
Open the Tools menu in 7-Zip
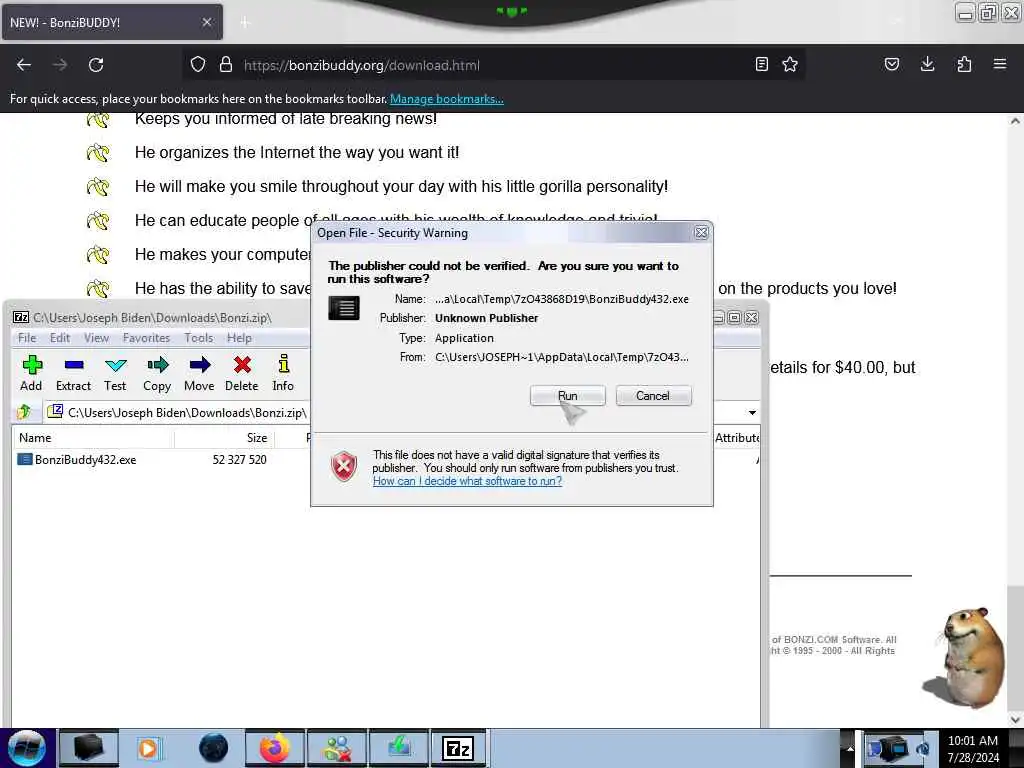[x=199, y=338]
